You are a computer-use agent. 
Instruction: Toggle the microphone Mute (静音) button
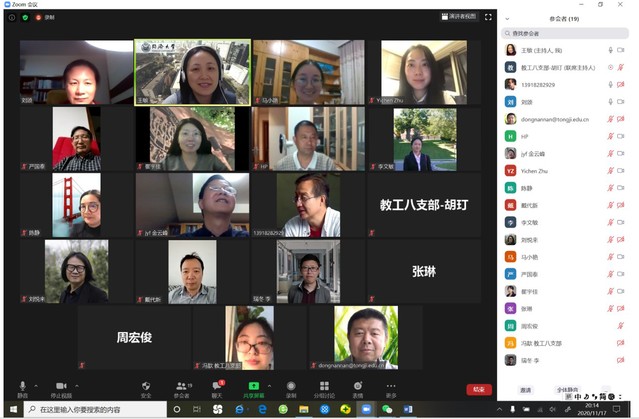(22, 385)
